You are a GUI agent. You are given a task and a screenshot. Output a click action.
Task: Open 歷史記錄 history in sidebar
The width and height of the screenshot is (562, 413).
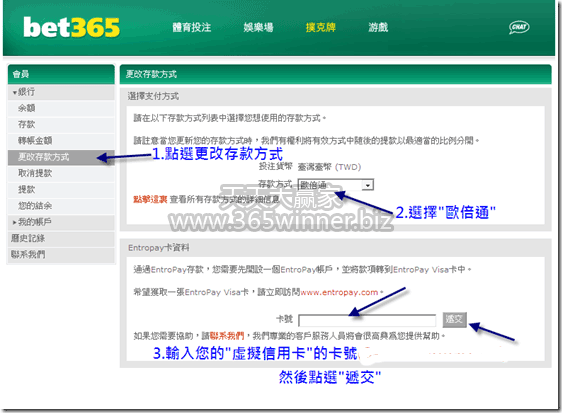tap(61, 238)
